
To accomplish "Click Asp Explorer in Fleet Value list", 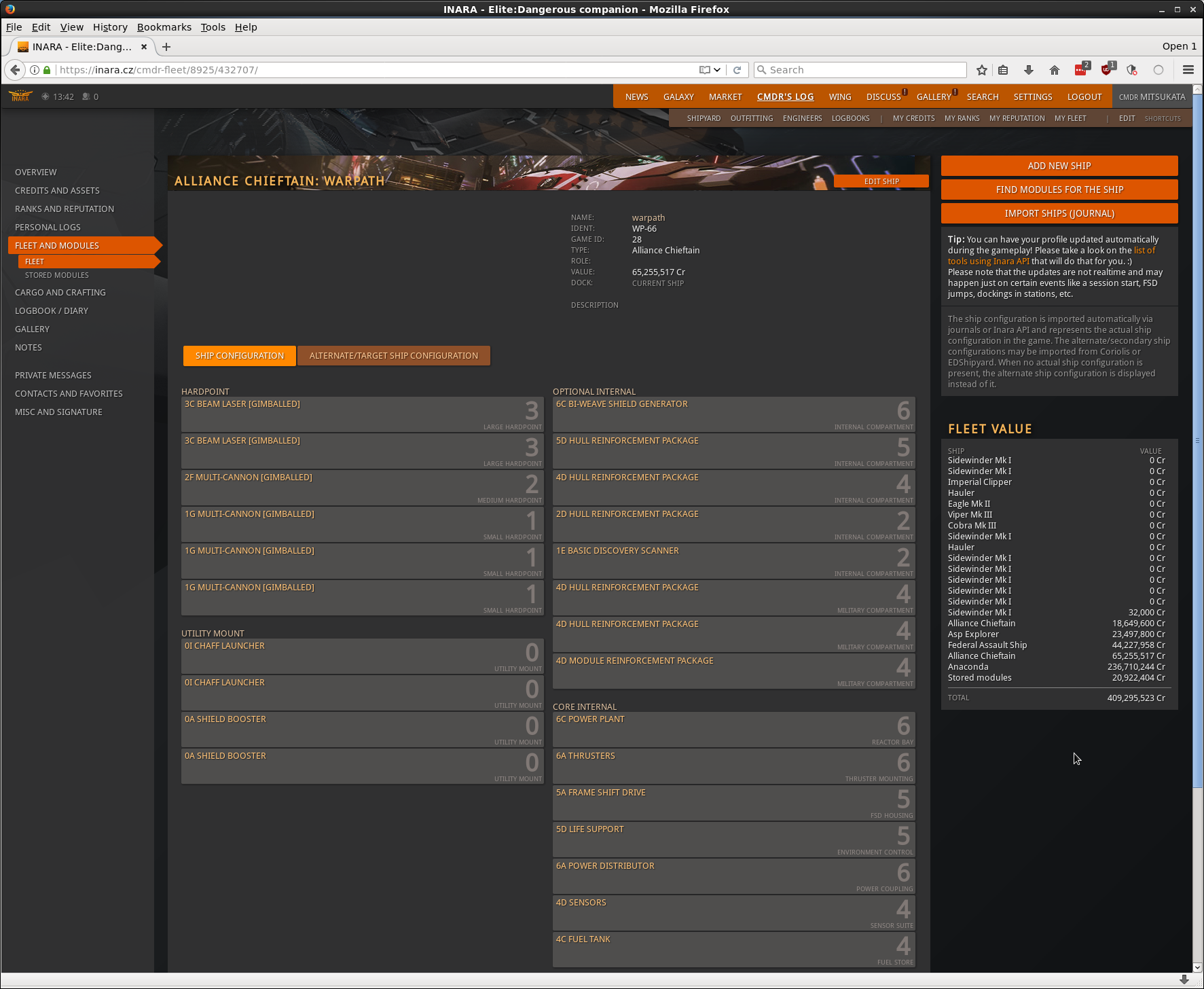I will click(973, 634).
